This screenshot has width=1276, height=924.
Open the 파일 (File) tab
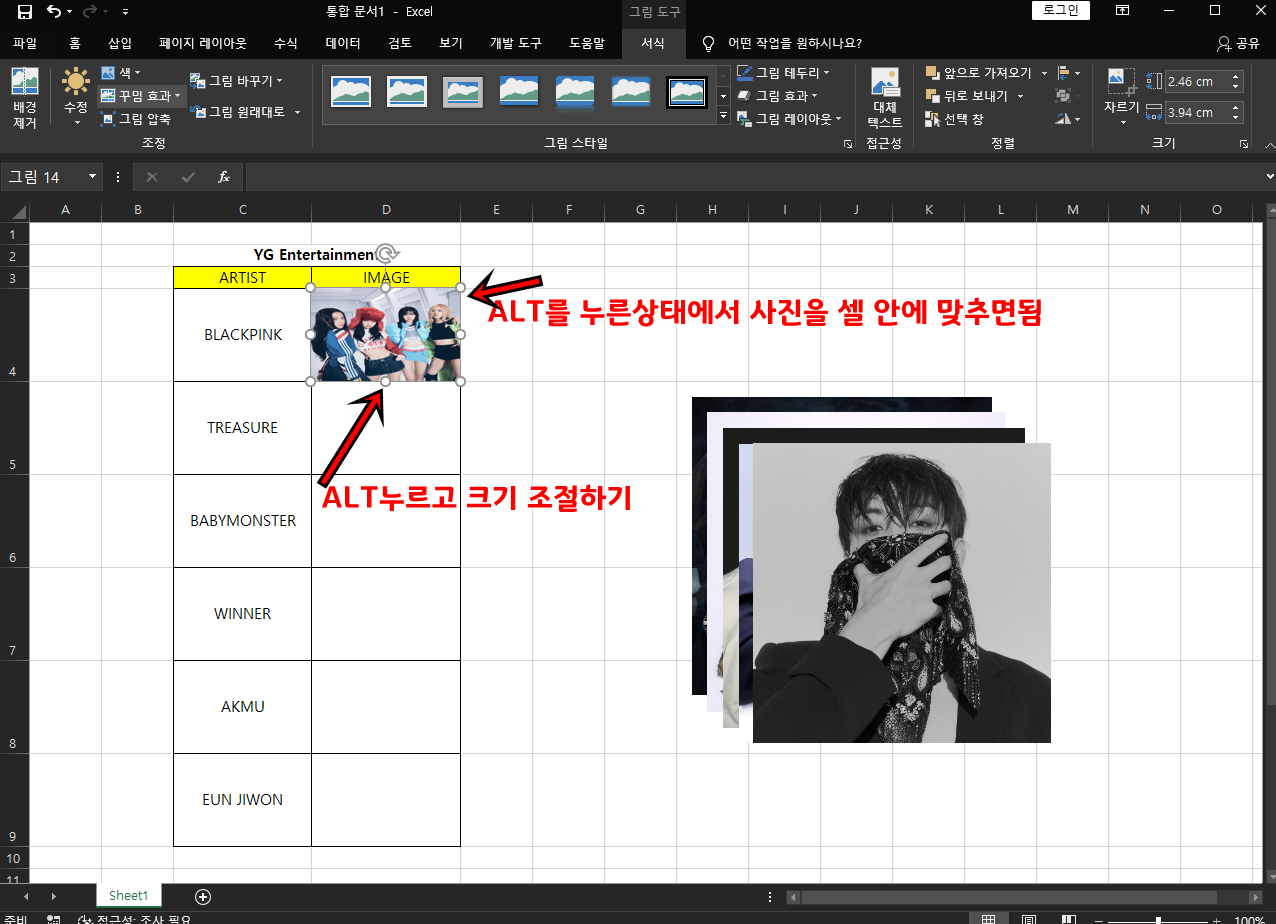tap(25, 43)
